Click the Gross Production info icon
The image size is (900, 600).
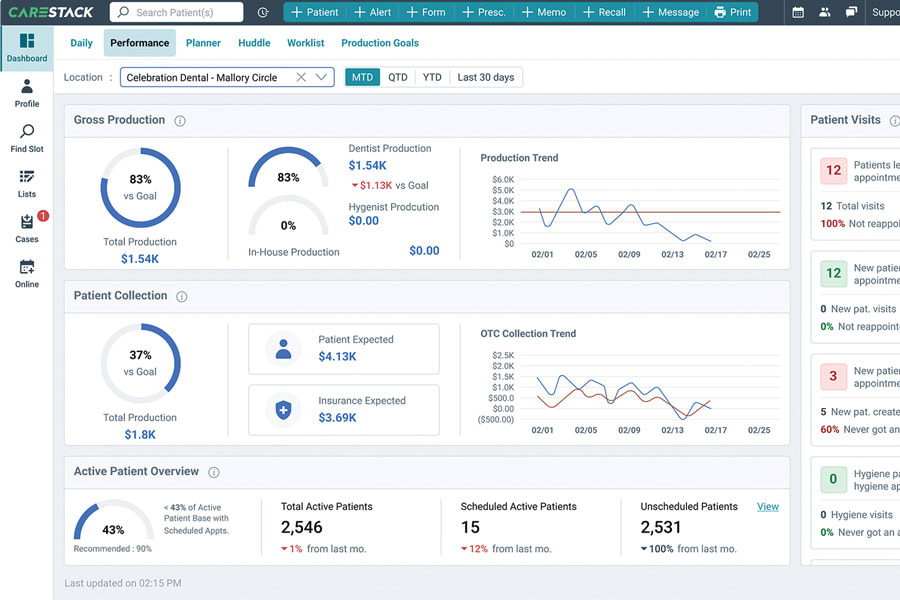click(x=180, y=121)
